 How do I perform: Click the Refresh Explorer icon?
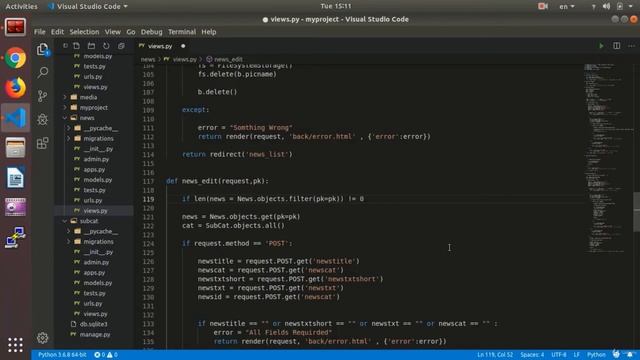click(x=106, y=46)
